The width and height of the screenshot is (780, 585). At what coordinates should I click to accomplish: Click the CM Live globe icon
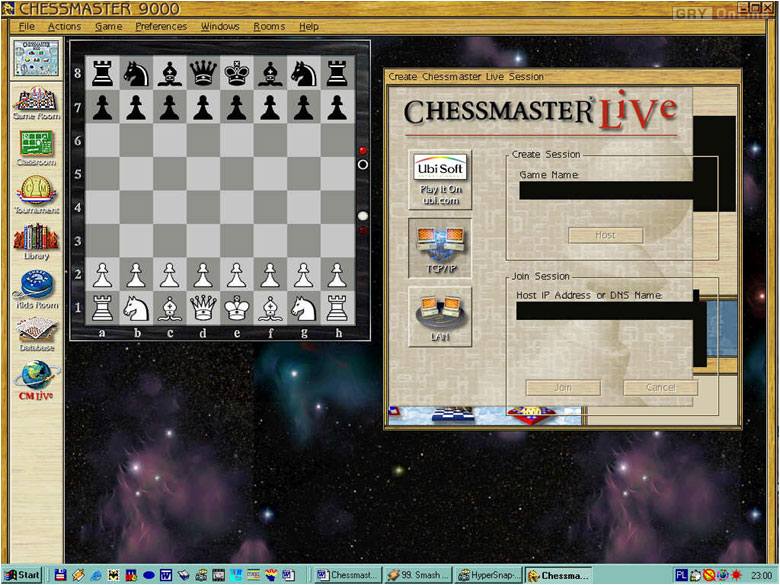pos(36,381)
